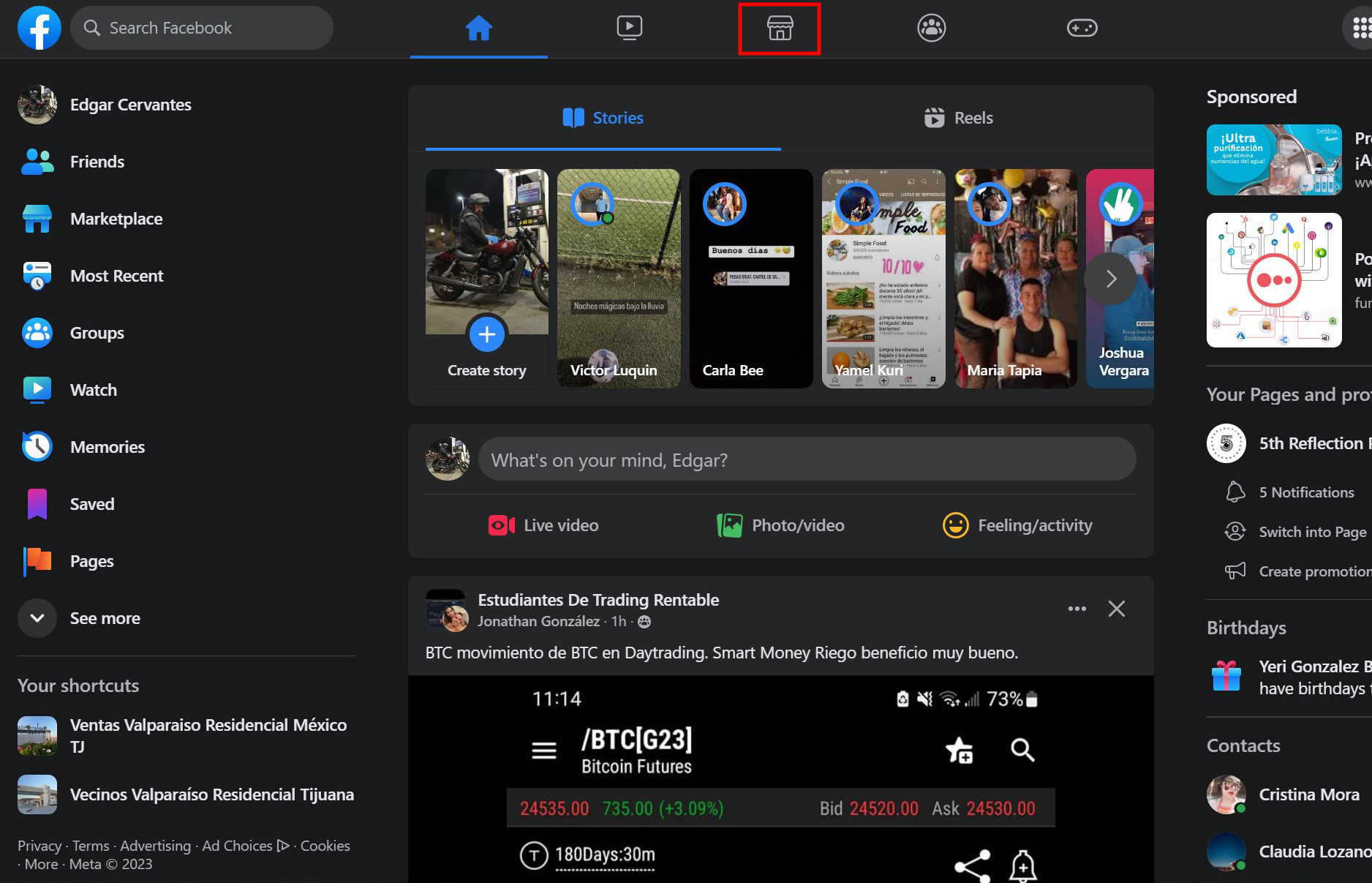Expand See more in left sidebar
Screen dimensions: 1372x883
pyautogui.click(x=37, y=618)
